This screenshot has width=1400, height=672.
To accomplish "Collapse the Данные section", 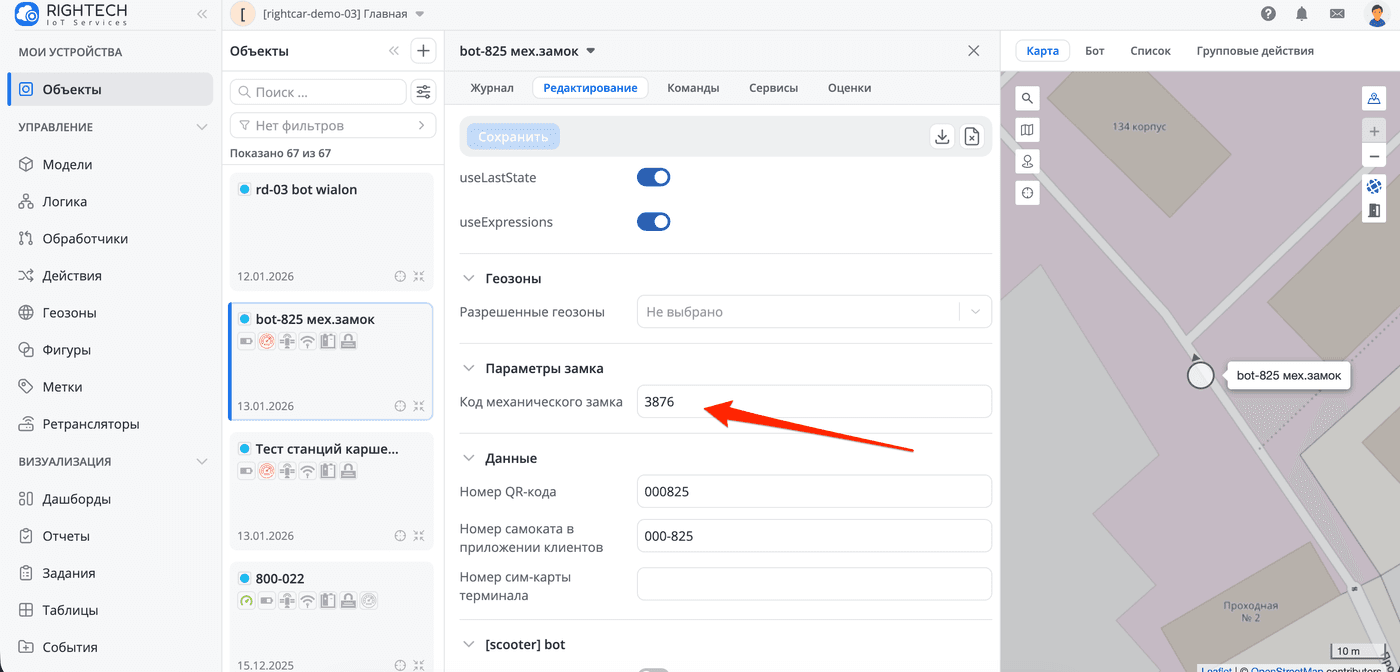I will [468, 458].
